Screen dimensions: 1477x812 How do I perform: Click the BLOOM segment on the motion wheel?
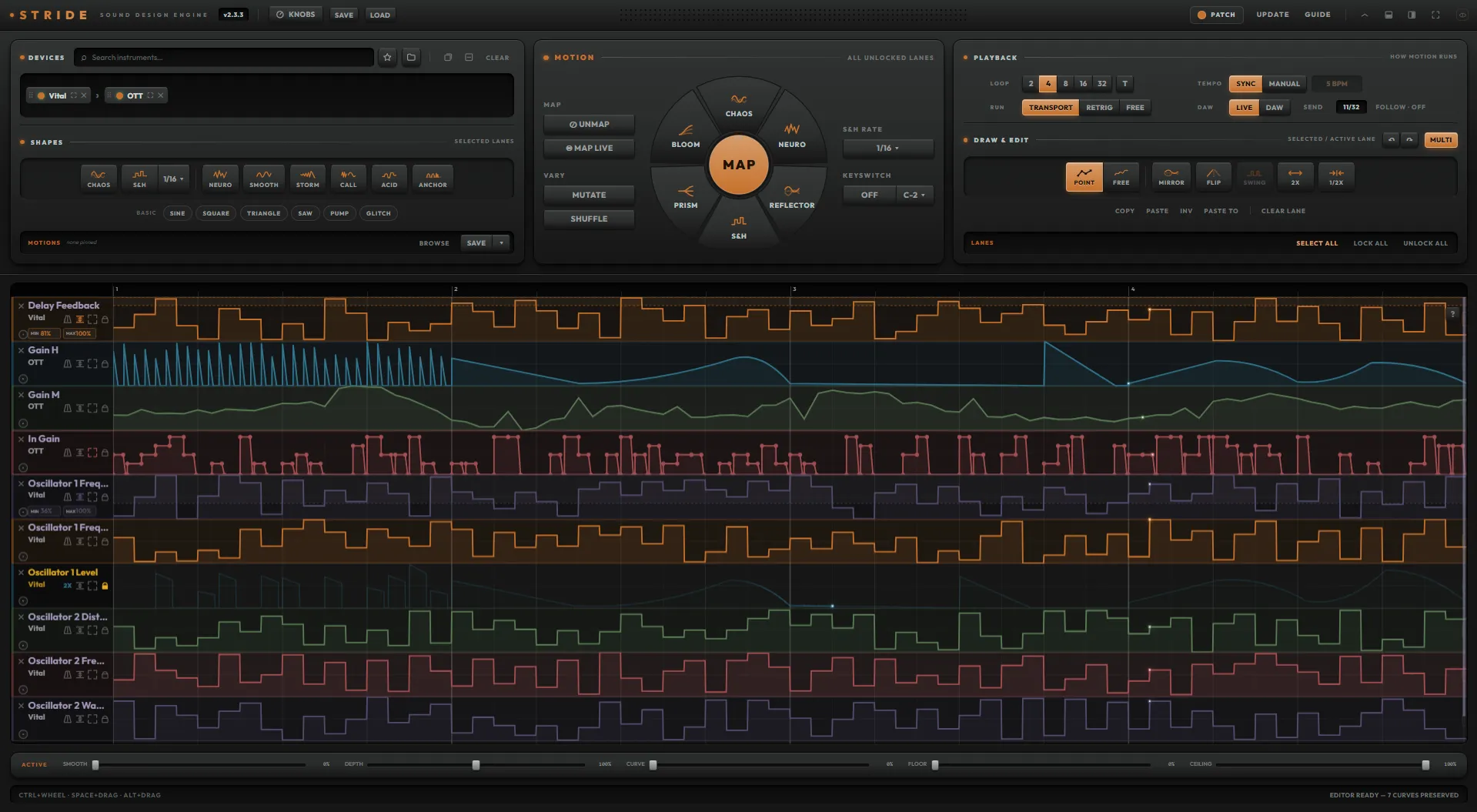click(x=686, y=136)
